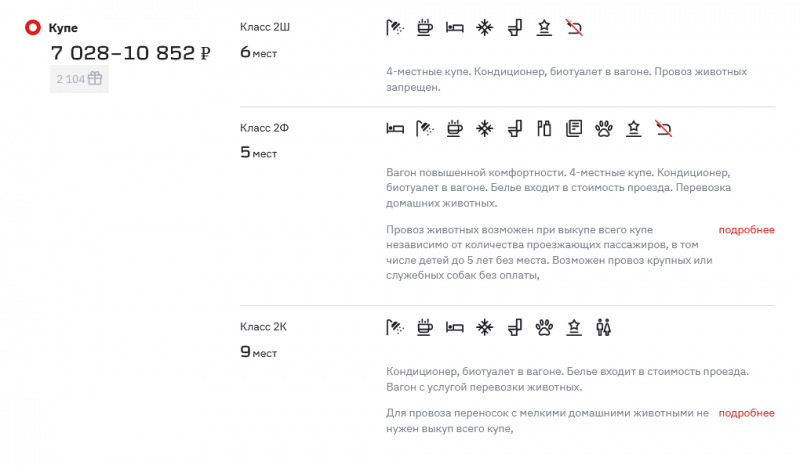800x465 pixels.
Task: Click the hot drink cup icon for Класс 2Ш
Action: (x=425, y=27)
